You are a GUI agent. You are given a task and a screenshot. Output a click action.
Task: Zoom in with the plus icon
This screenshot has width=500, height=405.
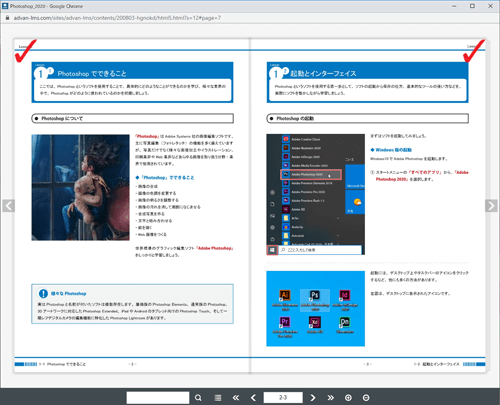pos(348,398)
